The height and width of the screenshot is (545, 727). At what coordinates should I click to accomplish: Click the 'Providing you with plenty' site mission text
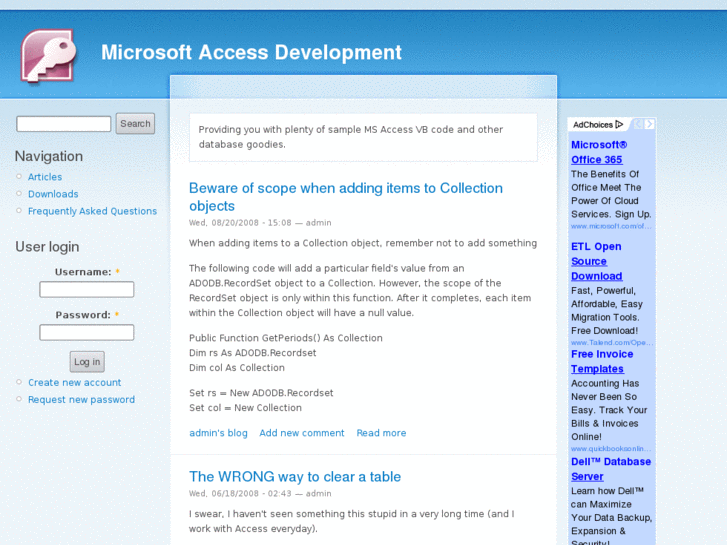tap(351, 137)
